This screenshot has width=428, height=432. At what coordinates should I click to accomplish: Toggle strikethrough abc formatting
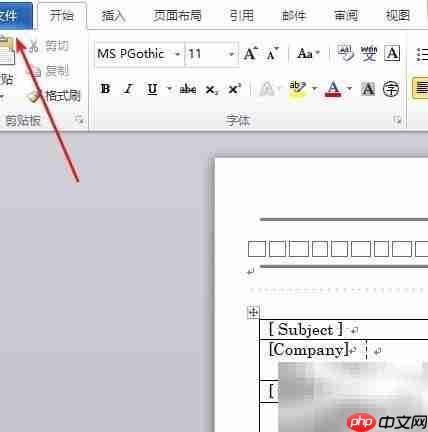click(x=188, y=89)
